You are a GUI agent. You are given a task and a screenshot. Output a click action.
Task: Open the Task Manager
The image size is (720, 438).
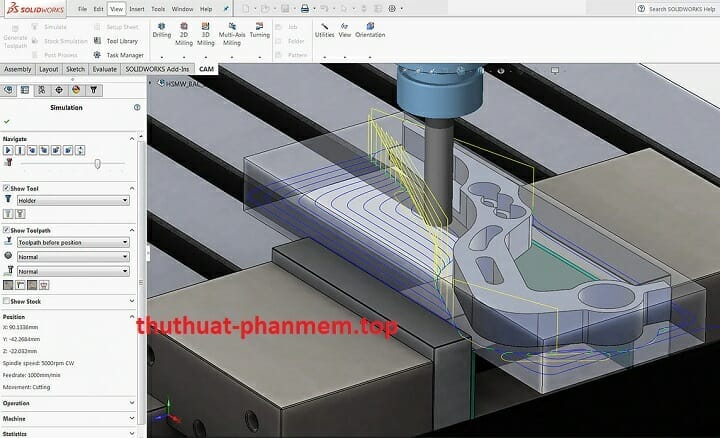[x=118, y=55]
